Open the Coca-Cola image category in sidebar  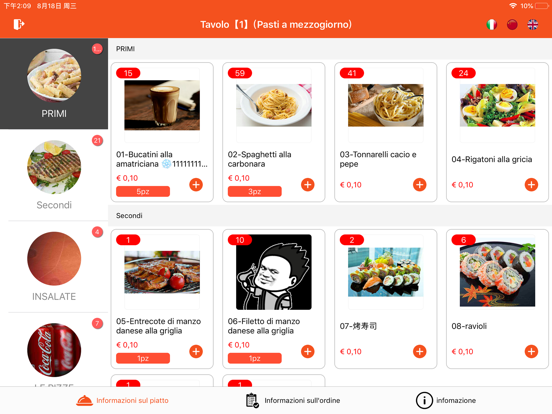(54, 350)
